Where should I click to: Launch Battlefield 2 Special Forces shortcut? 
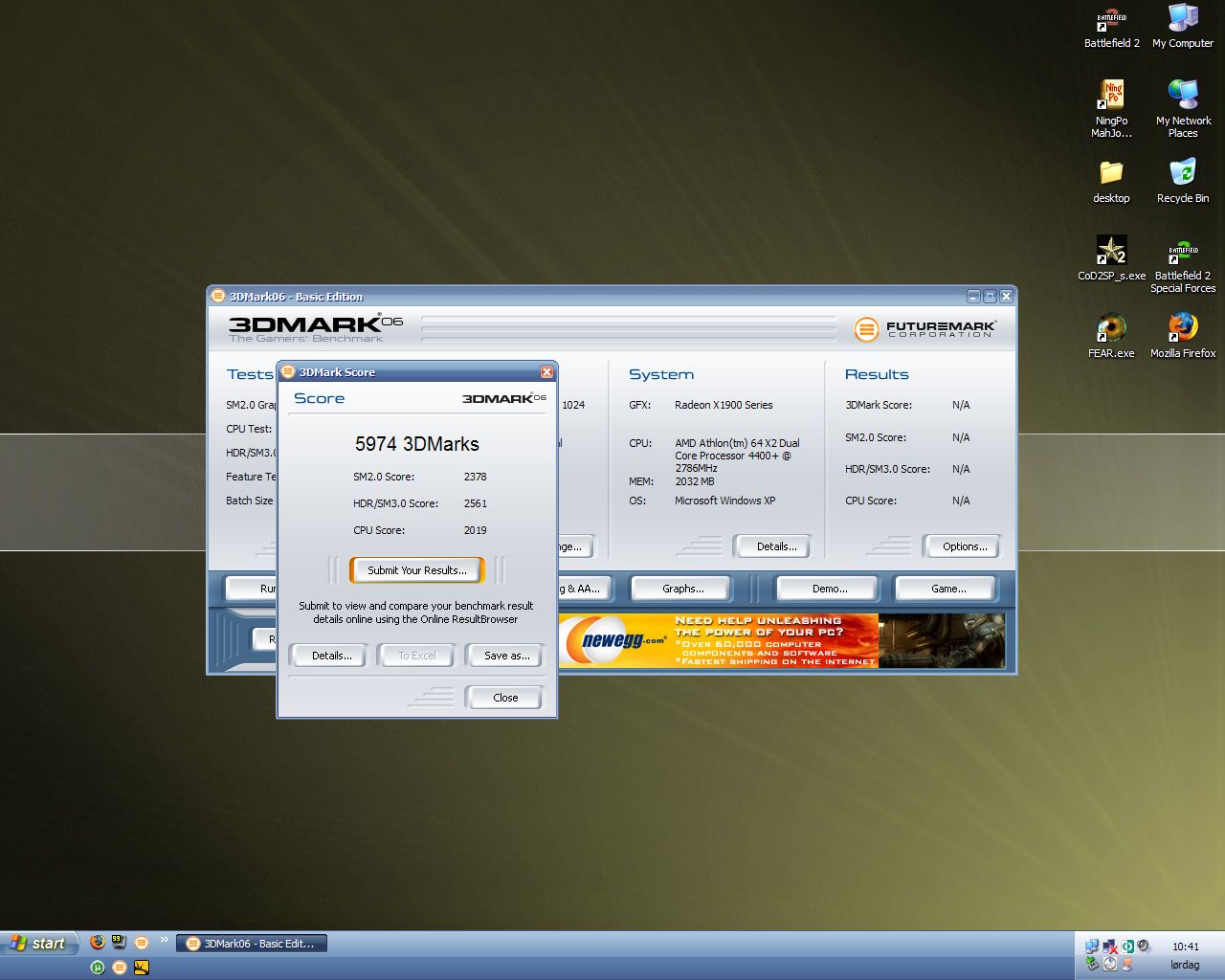(x=1183, y=265)
